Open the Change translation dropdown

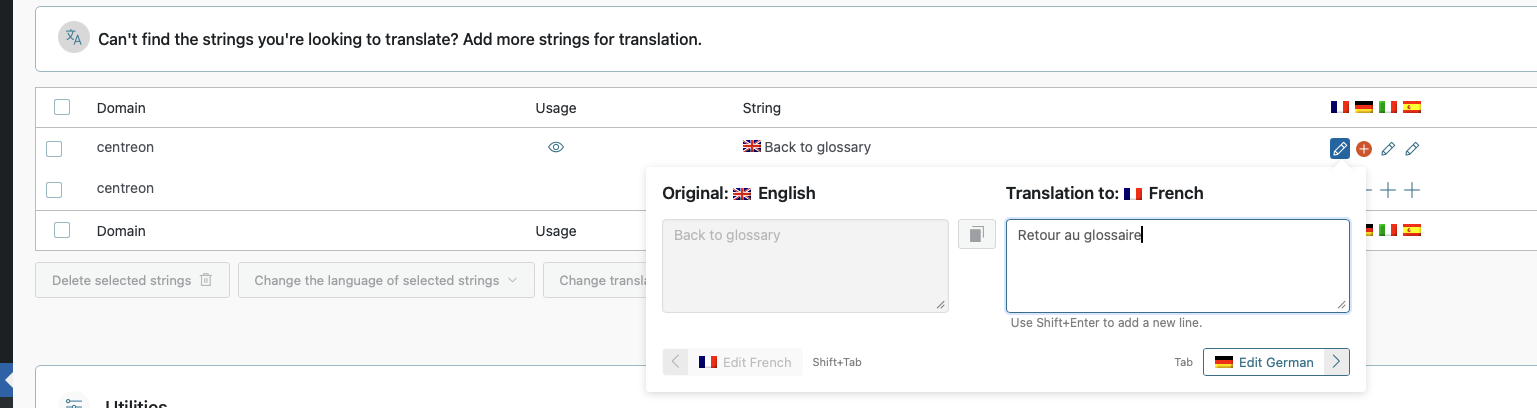596,280
